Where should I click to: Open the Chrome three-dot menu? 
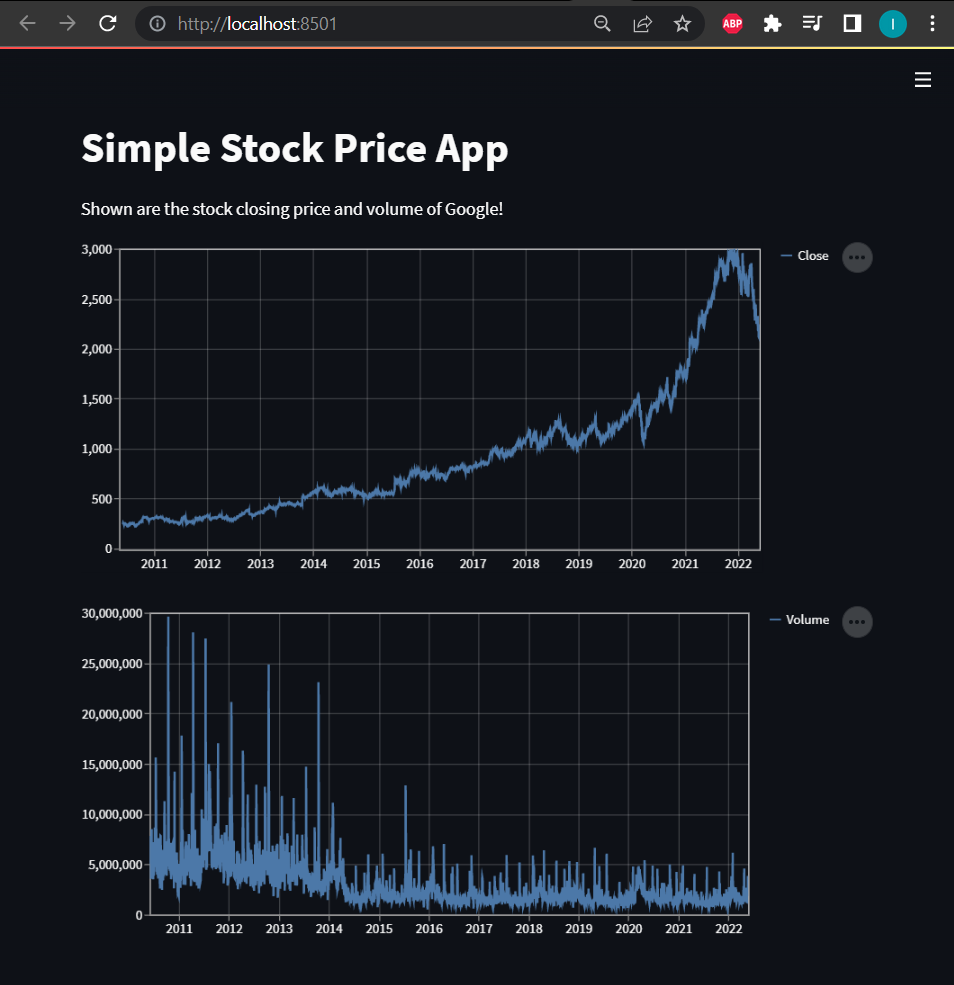(932, 23)
